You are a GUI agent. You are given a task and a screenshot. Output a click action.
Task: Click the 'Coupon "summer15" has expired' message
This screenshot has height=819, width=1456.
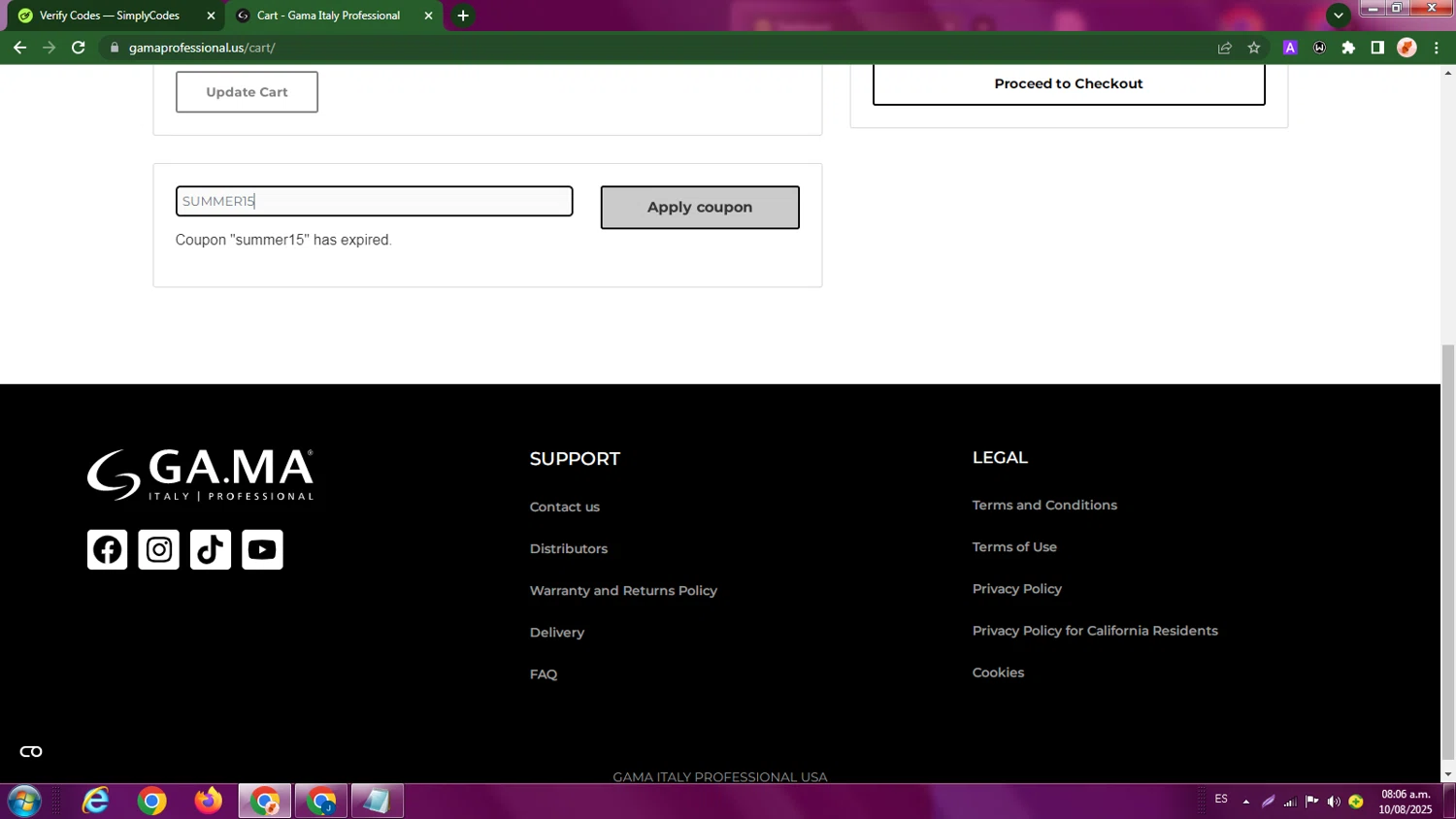pyautogui.click(x=283, y=240)
